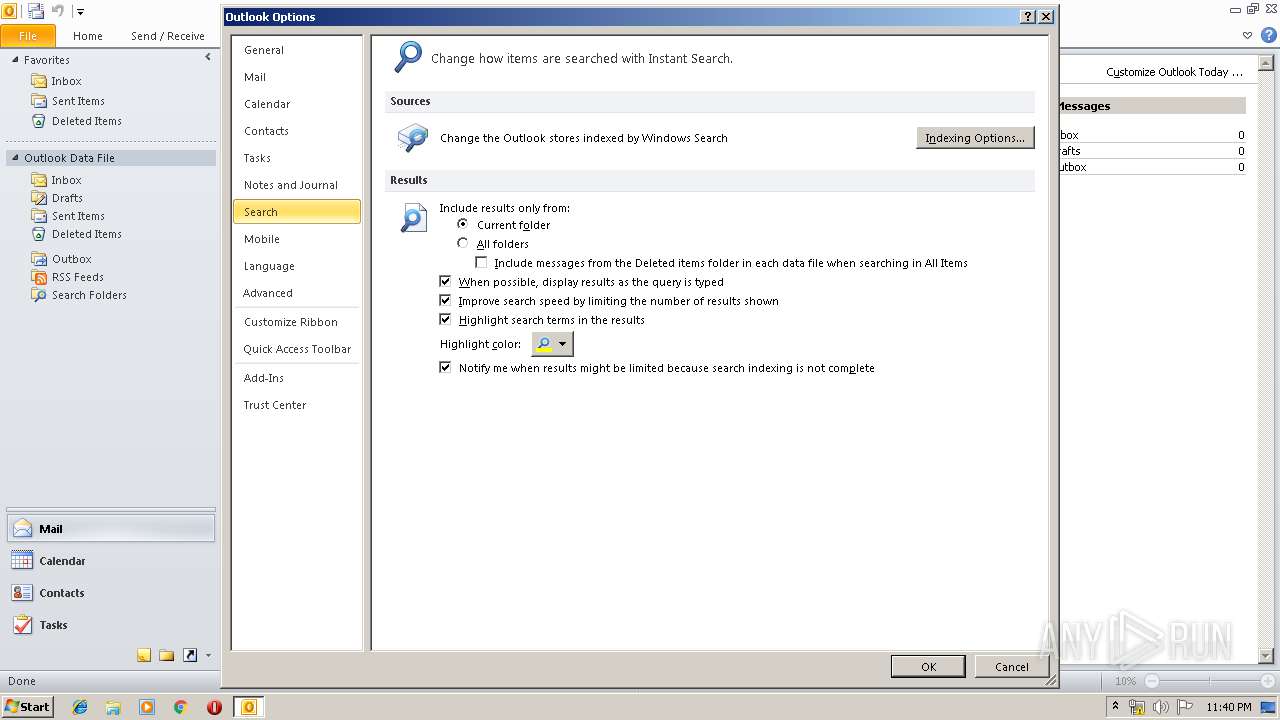Click the Show desktop button on the taskbar
This screenshot has height=720, width=1280.
pos(1268,707)
